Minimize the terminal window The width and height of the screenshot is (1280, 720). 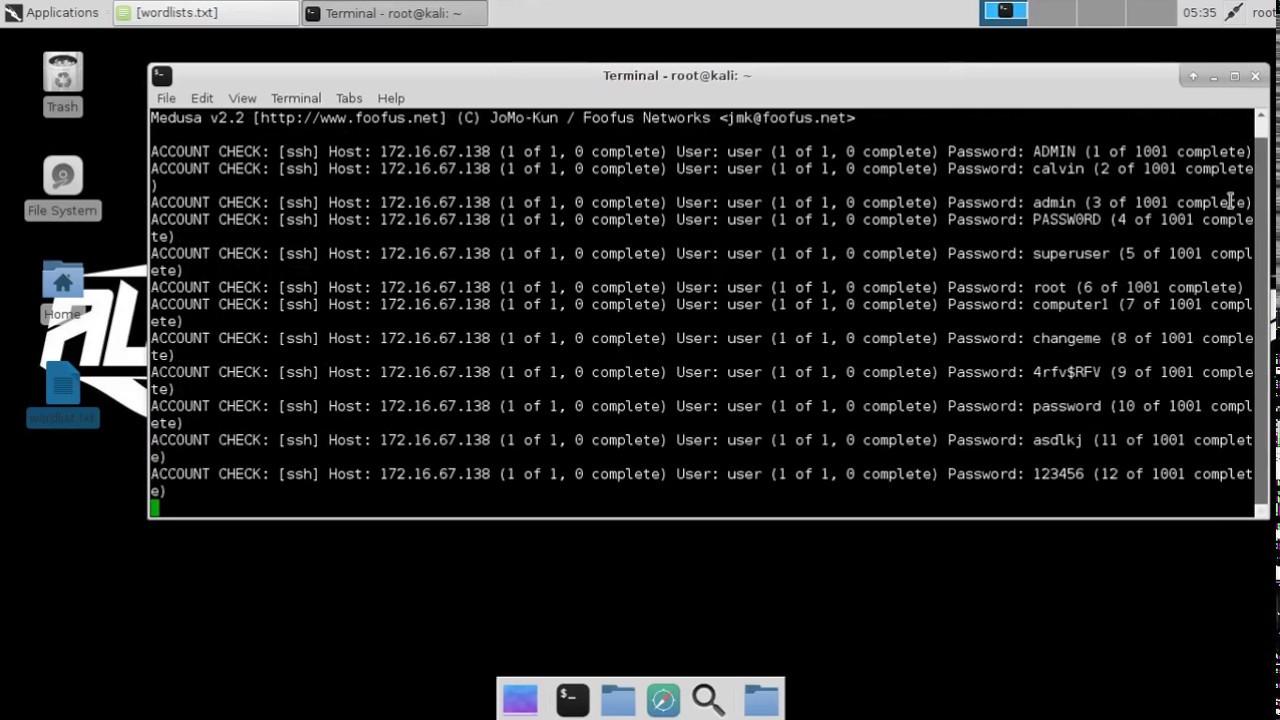click(x=1213, y=76)
